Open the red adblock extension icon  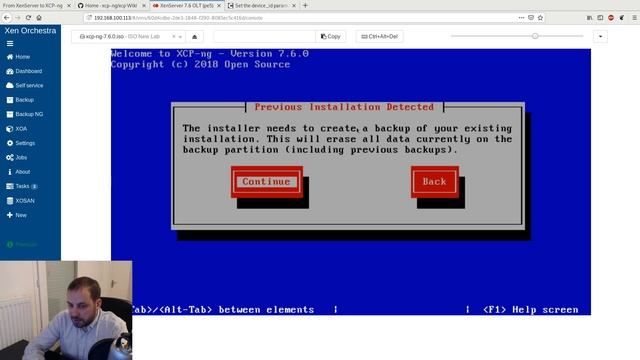pyautogui.click(x=611, y=18)
